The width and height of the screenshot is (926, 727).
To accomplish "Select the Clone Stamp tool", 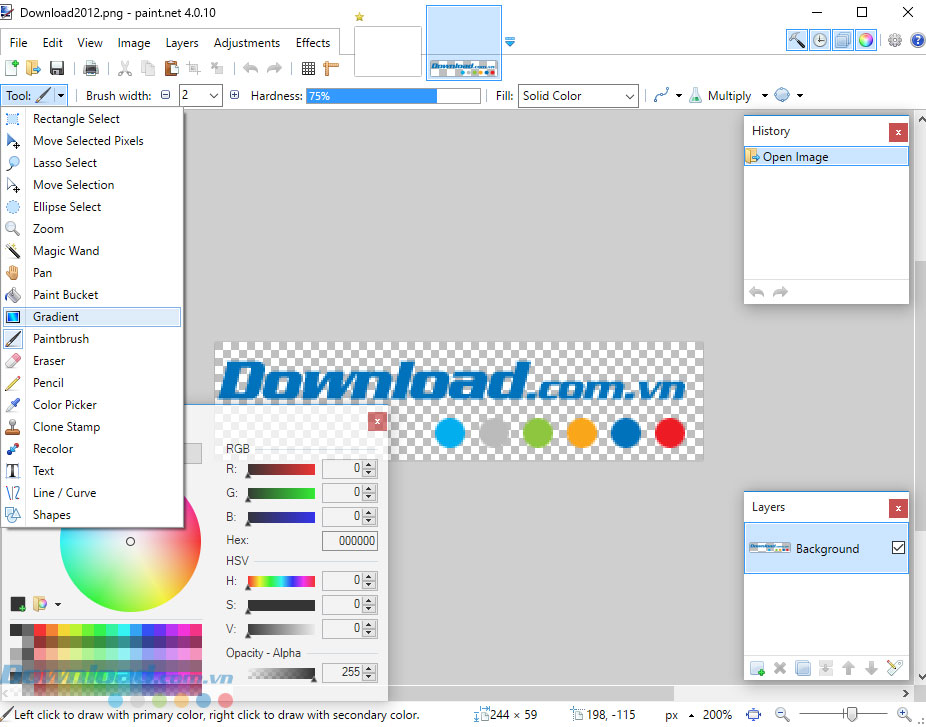I will tap(92, 426).
